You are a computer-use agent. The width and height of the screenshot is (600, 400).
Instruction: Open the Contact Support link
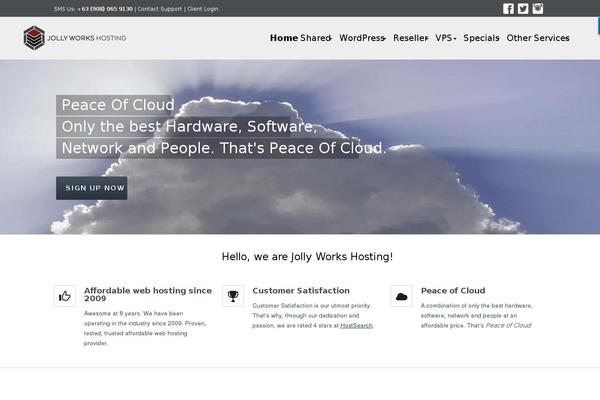tap(160, 9)
